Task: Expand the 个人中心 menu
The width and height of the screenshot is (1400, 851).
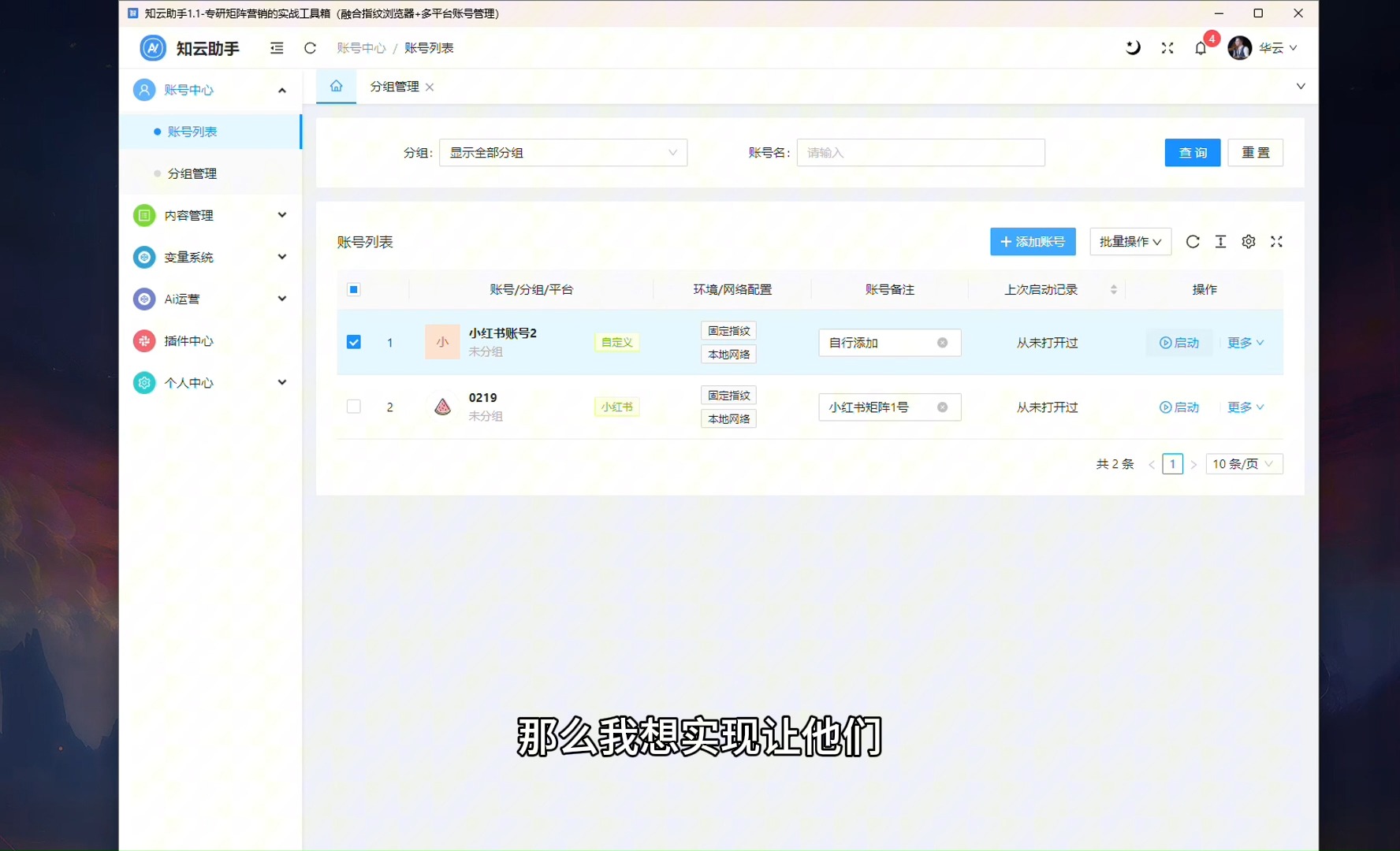Action: [281, 382]
